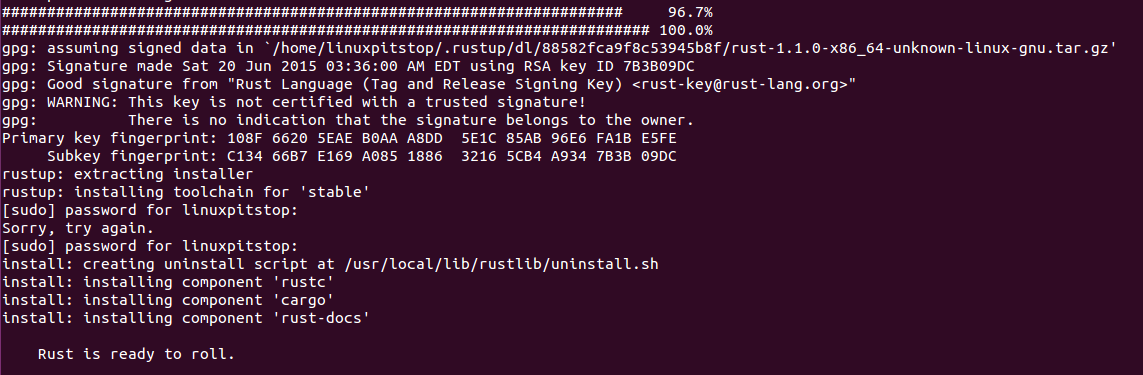Click the 'Sorry, try again.' message
Viewport: 1143px width, 375px height.
click(x=78, y=228)
